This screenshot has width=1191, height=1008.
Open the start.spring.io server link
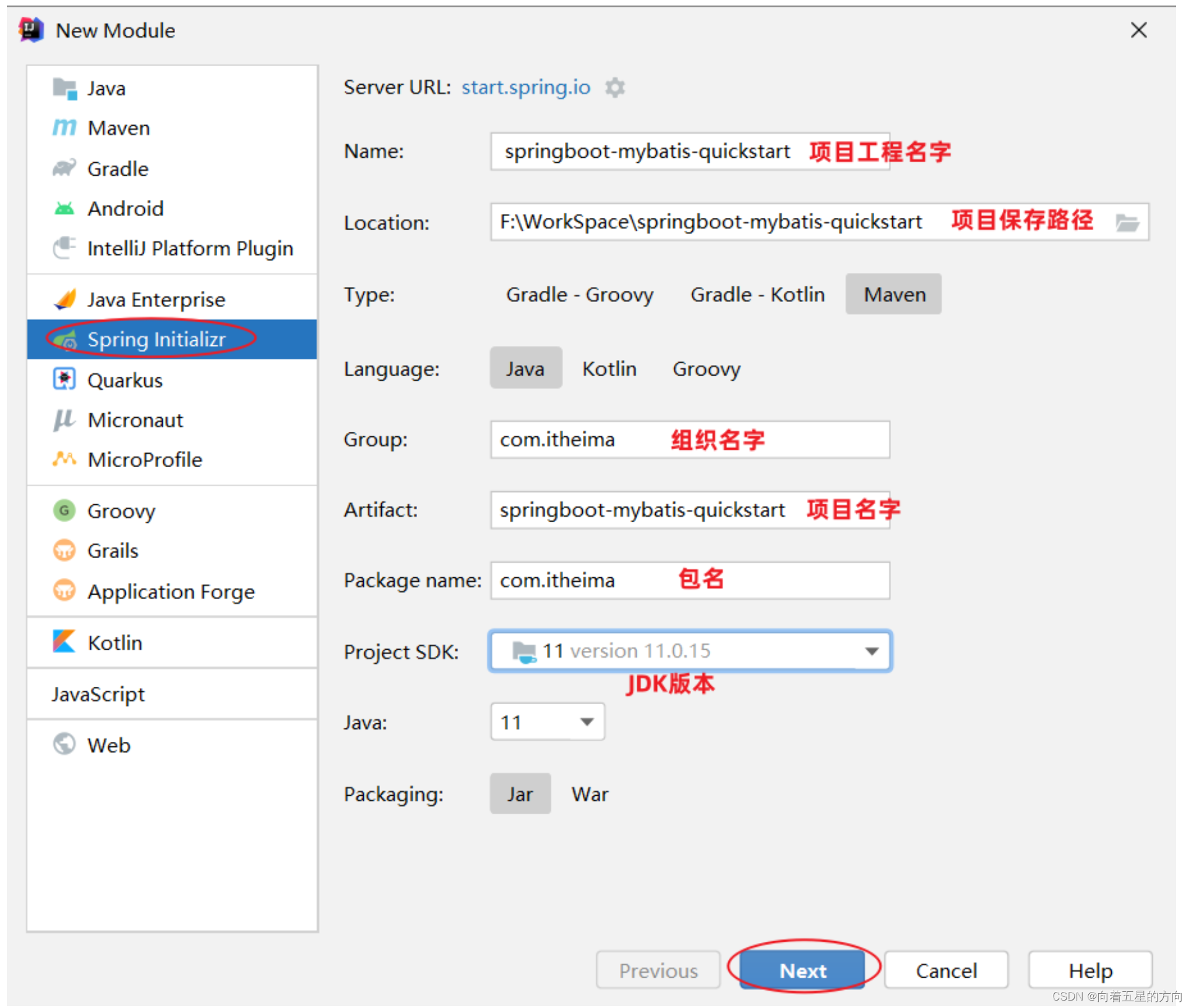pyautogui.click(x=526, y=87)
